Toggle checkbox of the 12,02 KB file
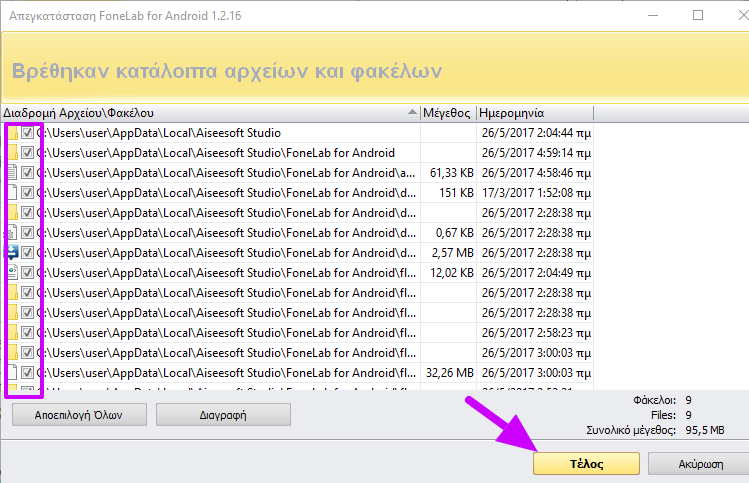 (x=27, y=273)
